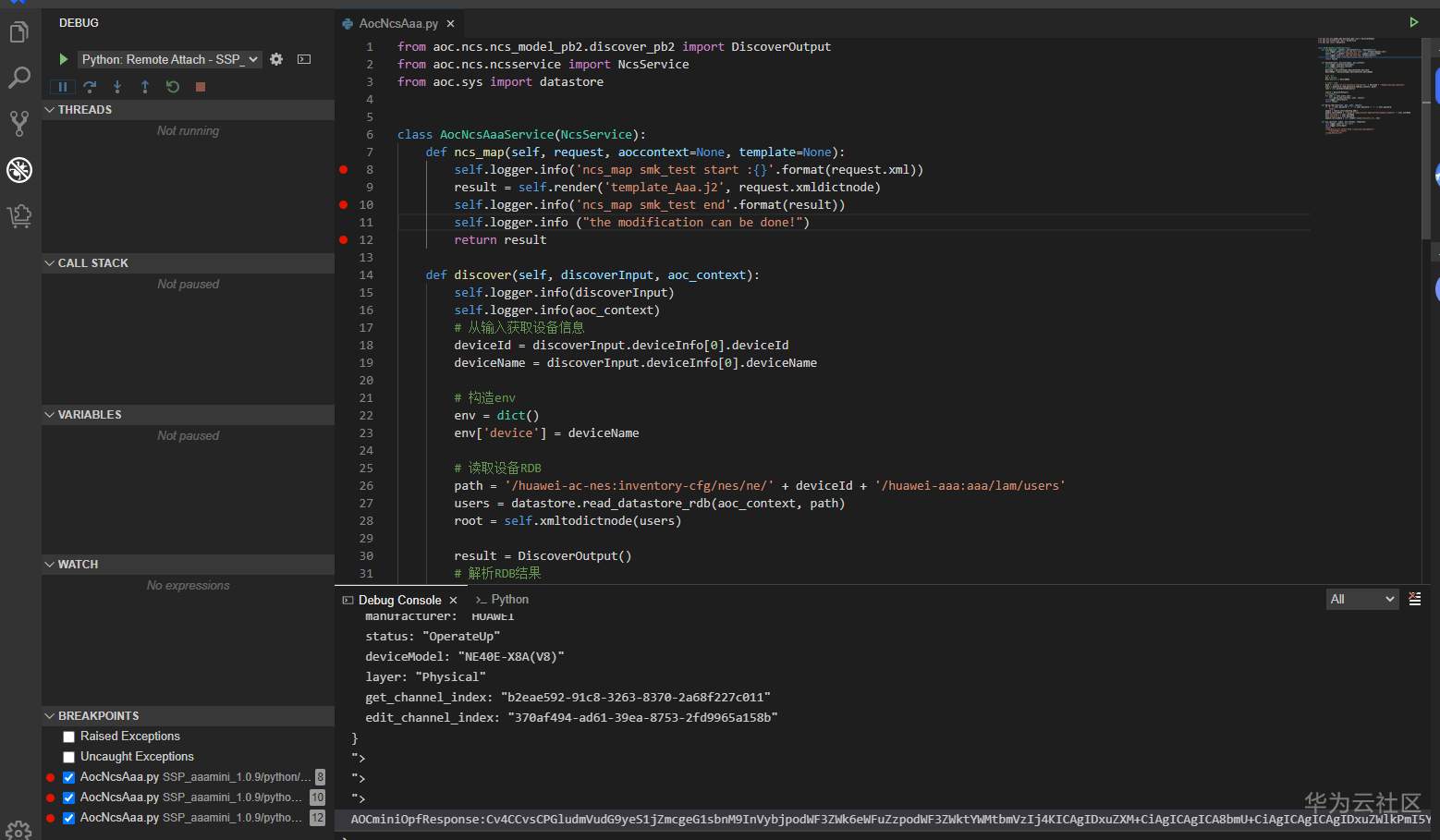Enable the Uncaught Exceptions breakpoint checkbox
The image size is (1440, 840).
[x=68, y=757]
